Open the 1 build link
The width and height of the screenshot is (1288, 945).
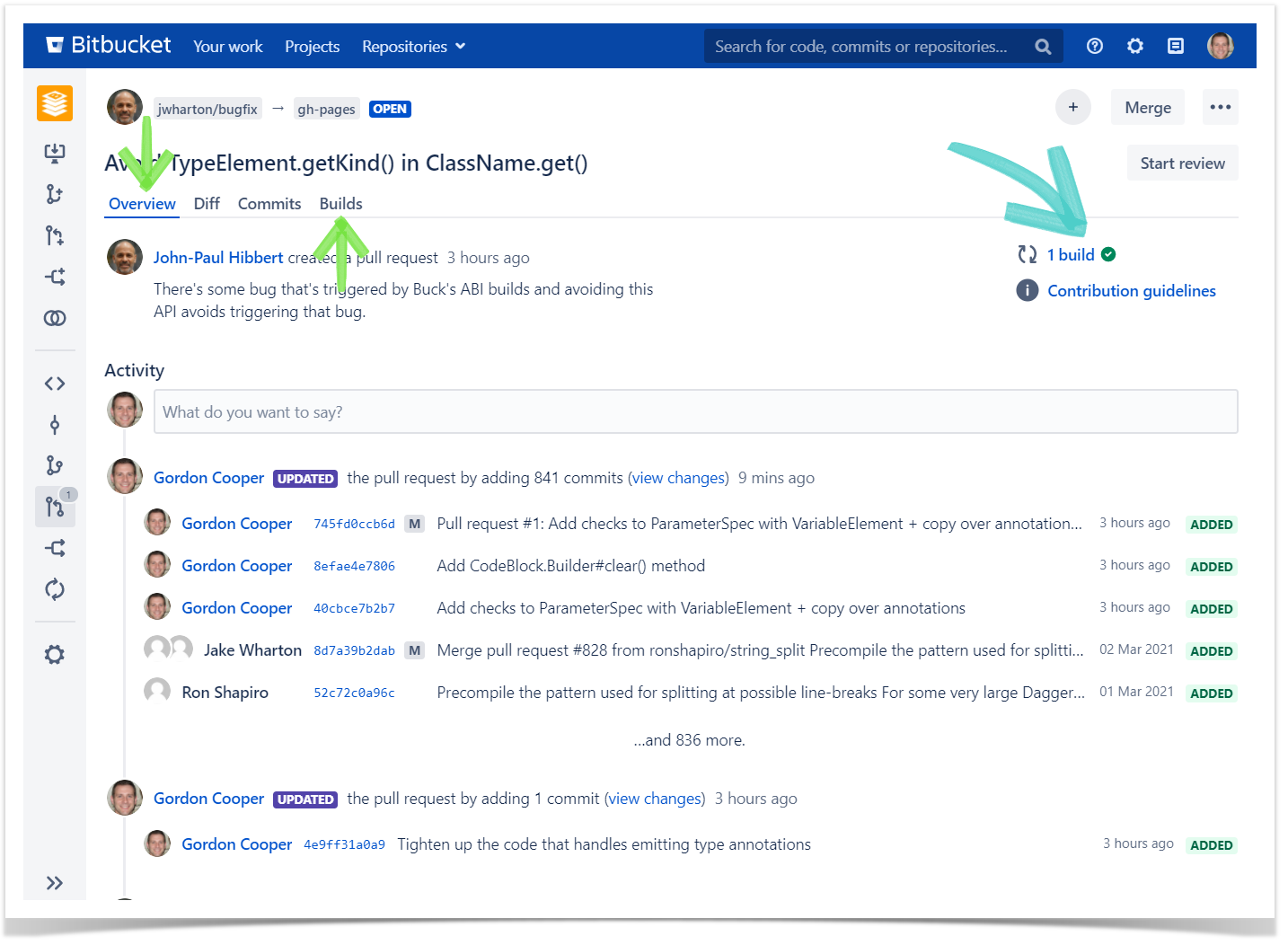(x=1071, y=254)
